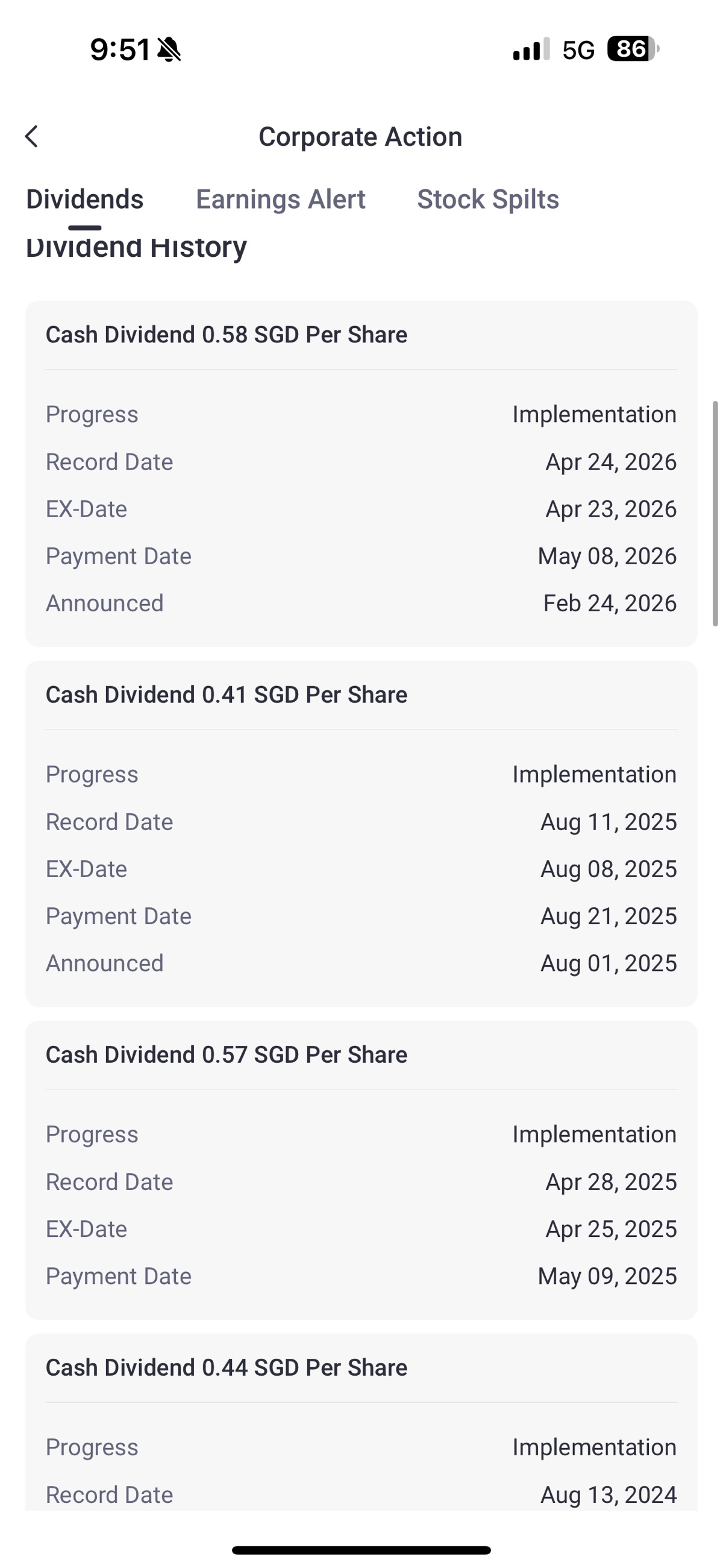
Task: Switch to the Earnings Alert tab
Action: (281, 199)
